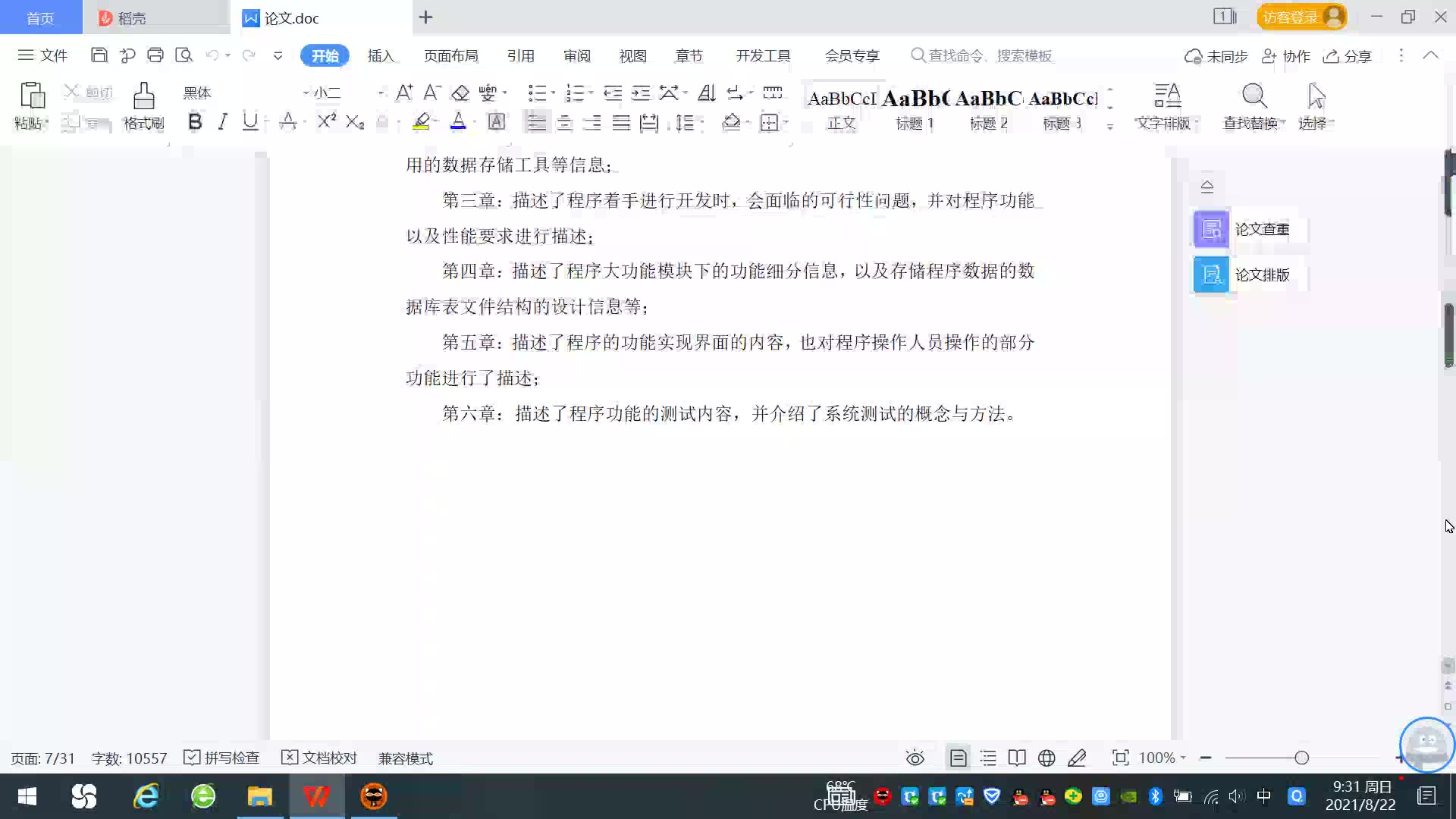Viewport: 1456px width, 819px height.
Task: Click the print icon in quick toolbar
Action: coord(155,55)
